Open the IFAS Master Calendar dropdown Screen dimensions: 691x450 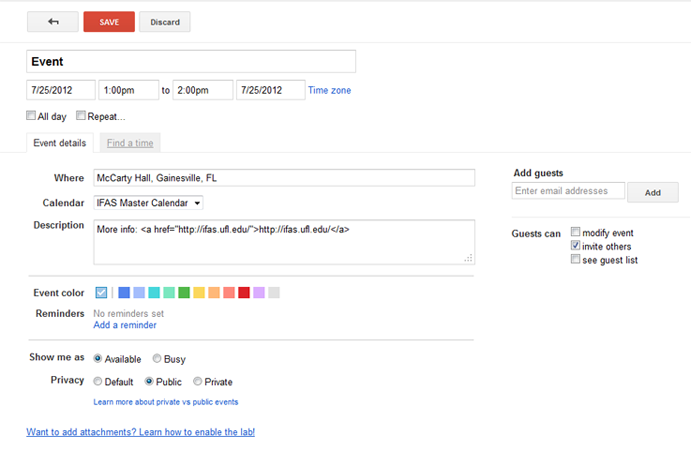[x=148, y=203]
